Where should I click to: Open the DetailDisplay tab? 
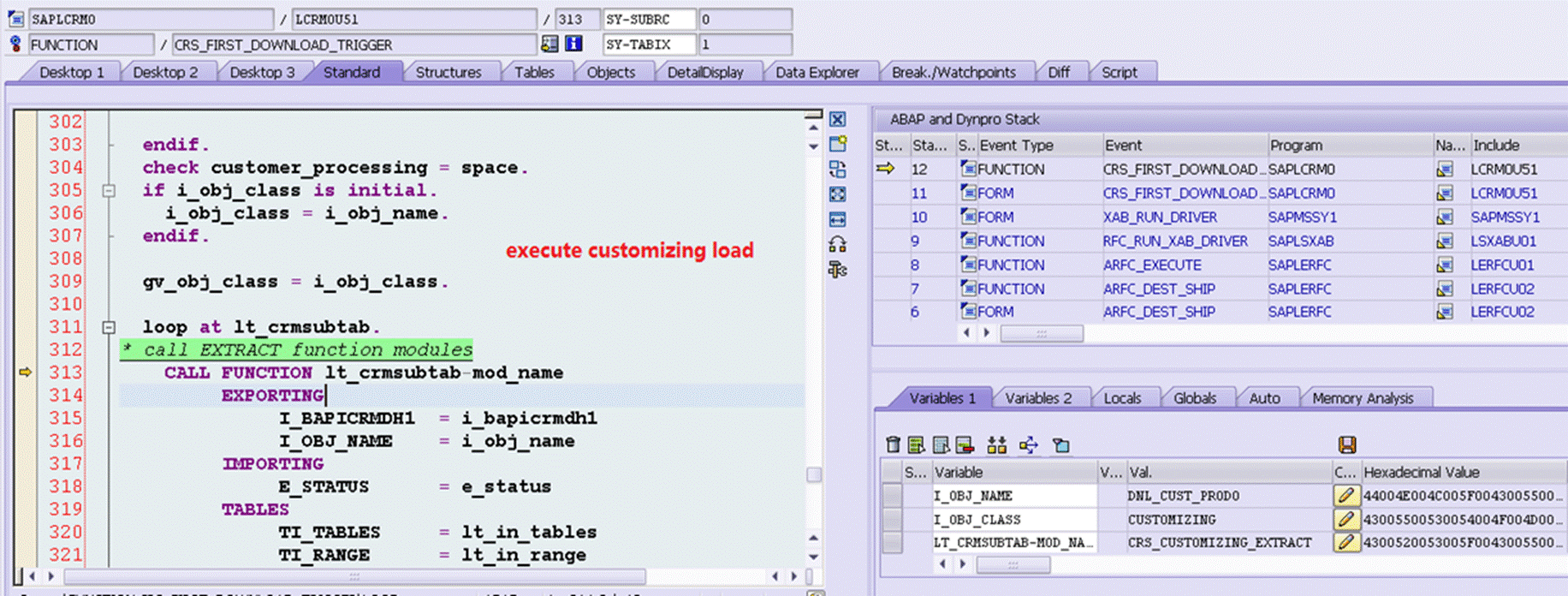[x=705, y=72]
